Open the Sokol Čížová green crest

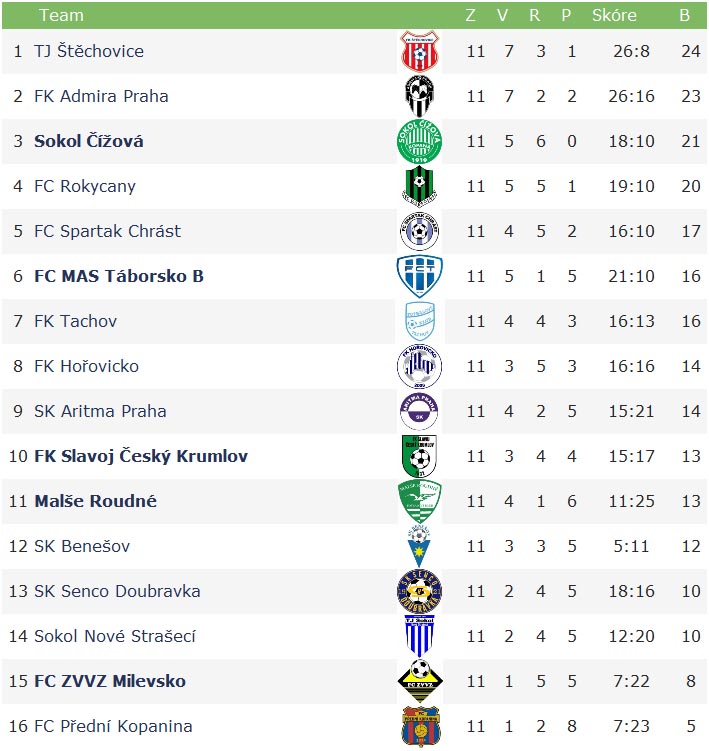(420, 141)
